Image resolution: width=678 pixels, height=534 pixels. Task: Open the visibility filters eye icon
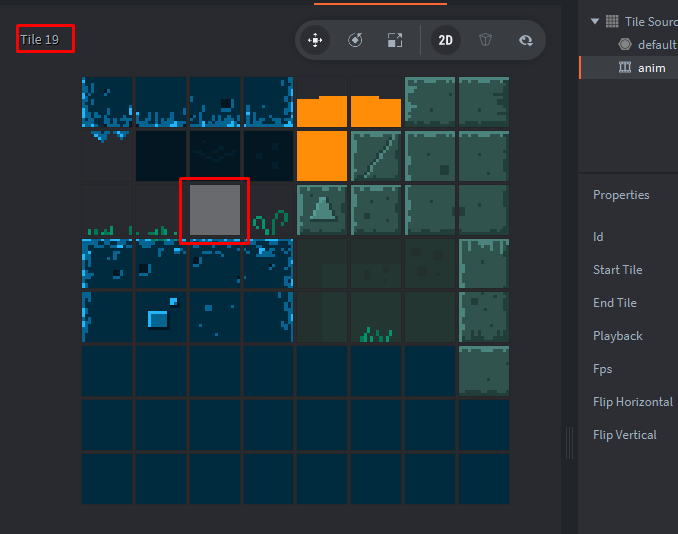(x=526, y=40)
